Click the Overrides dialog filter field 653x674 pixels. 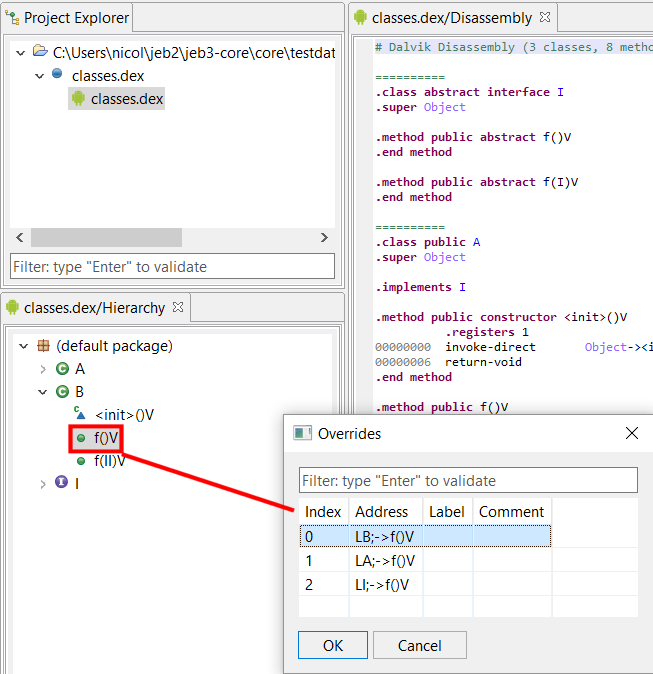pos(468,480)
